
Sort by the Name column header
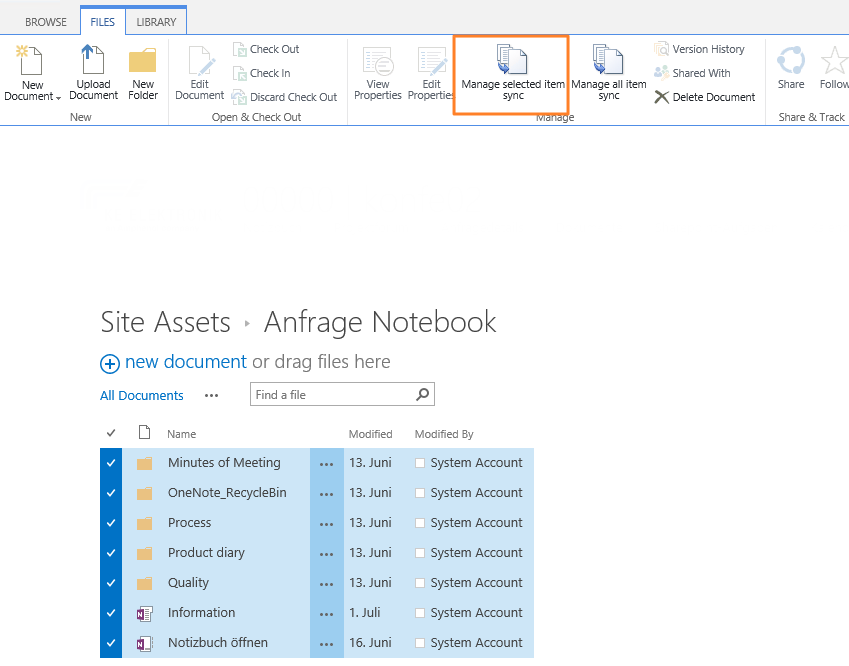[x=181, y=434]
